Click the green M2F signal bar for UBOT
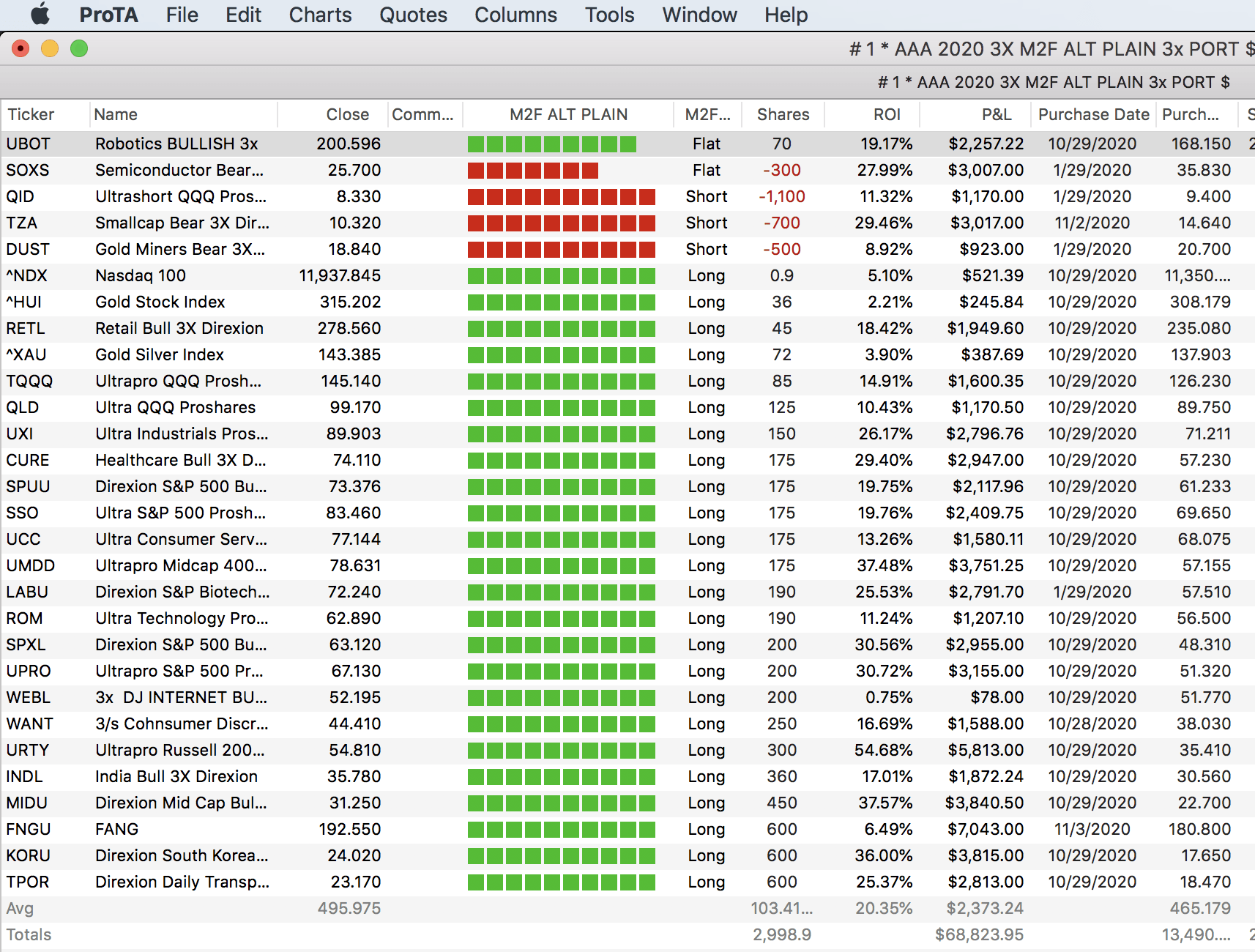Screen dimensions: 1255x952 pyautogui.click(x=552, y=144)
